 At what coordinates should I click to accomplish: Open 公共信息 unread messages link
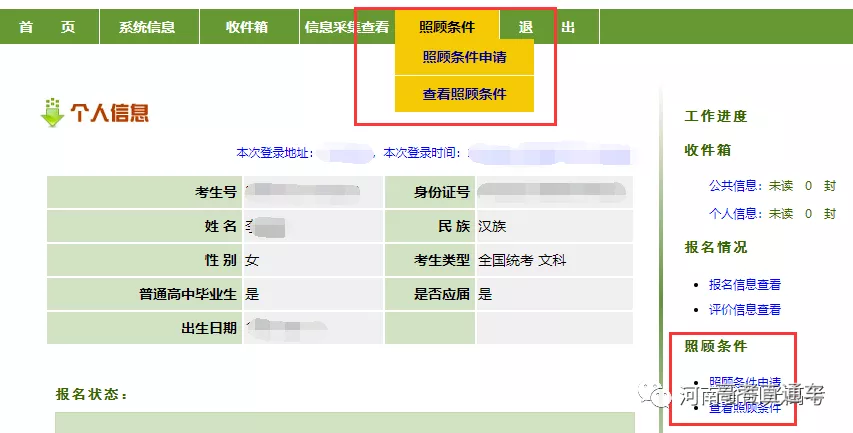tap(736, 185)
